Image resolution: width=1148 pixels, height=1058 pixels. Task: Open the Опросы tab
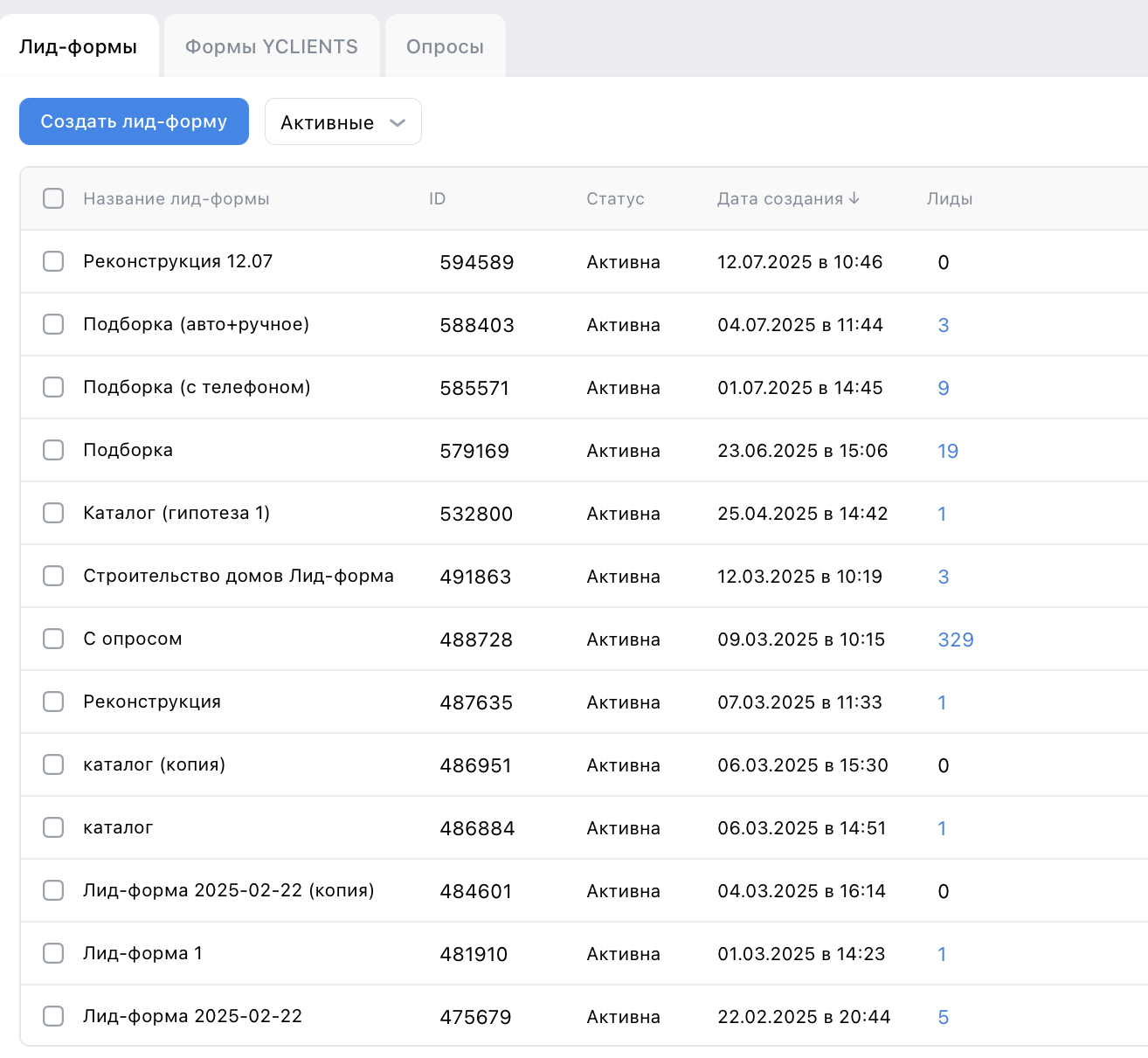coord(445,47)
